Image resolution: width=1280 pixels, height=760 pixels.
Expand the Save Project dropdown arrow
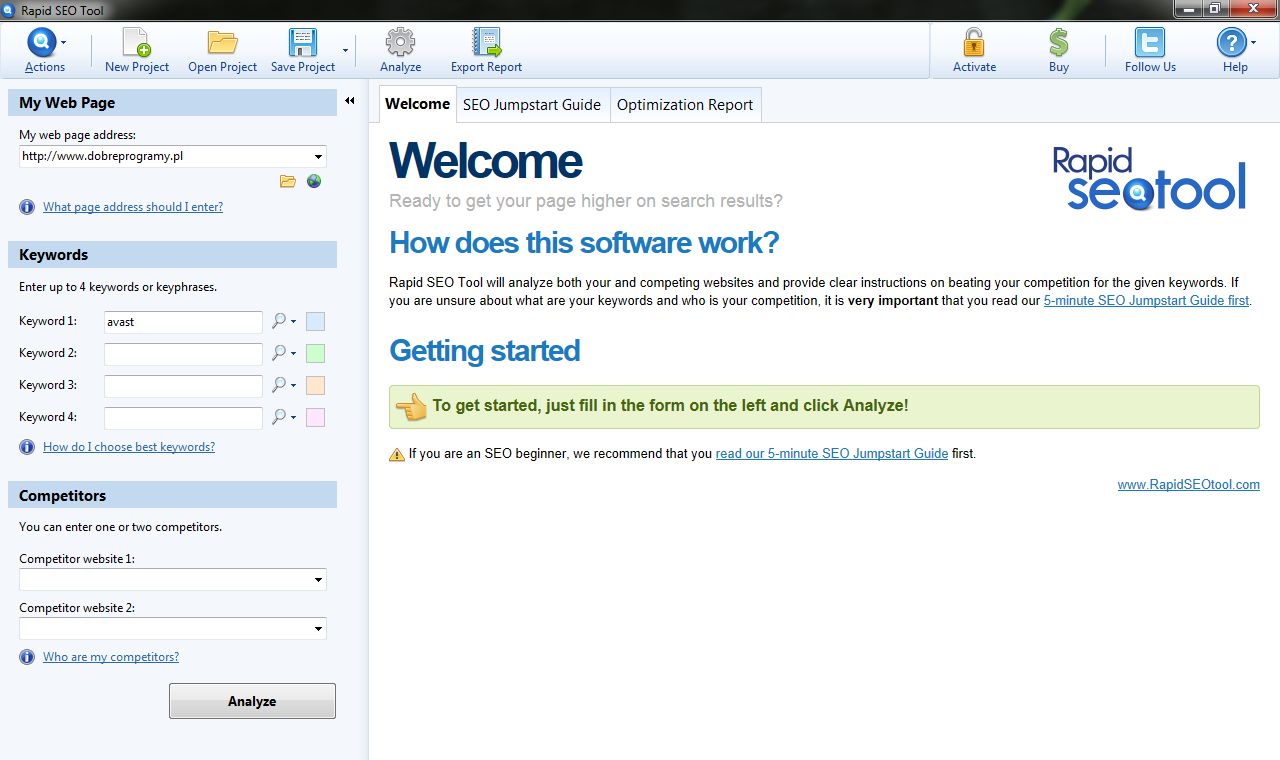tap(346, 49)
